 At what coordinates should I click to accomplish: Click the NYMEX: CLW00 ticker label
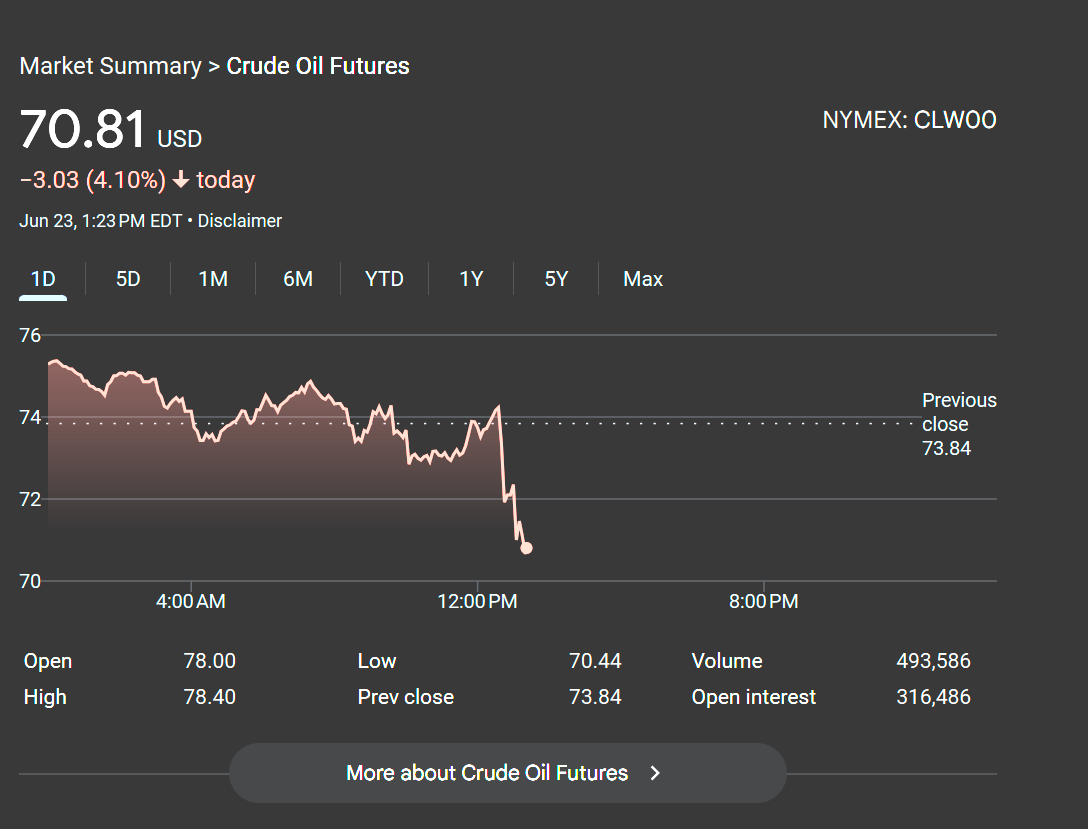coord(909,120)
